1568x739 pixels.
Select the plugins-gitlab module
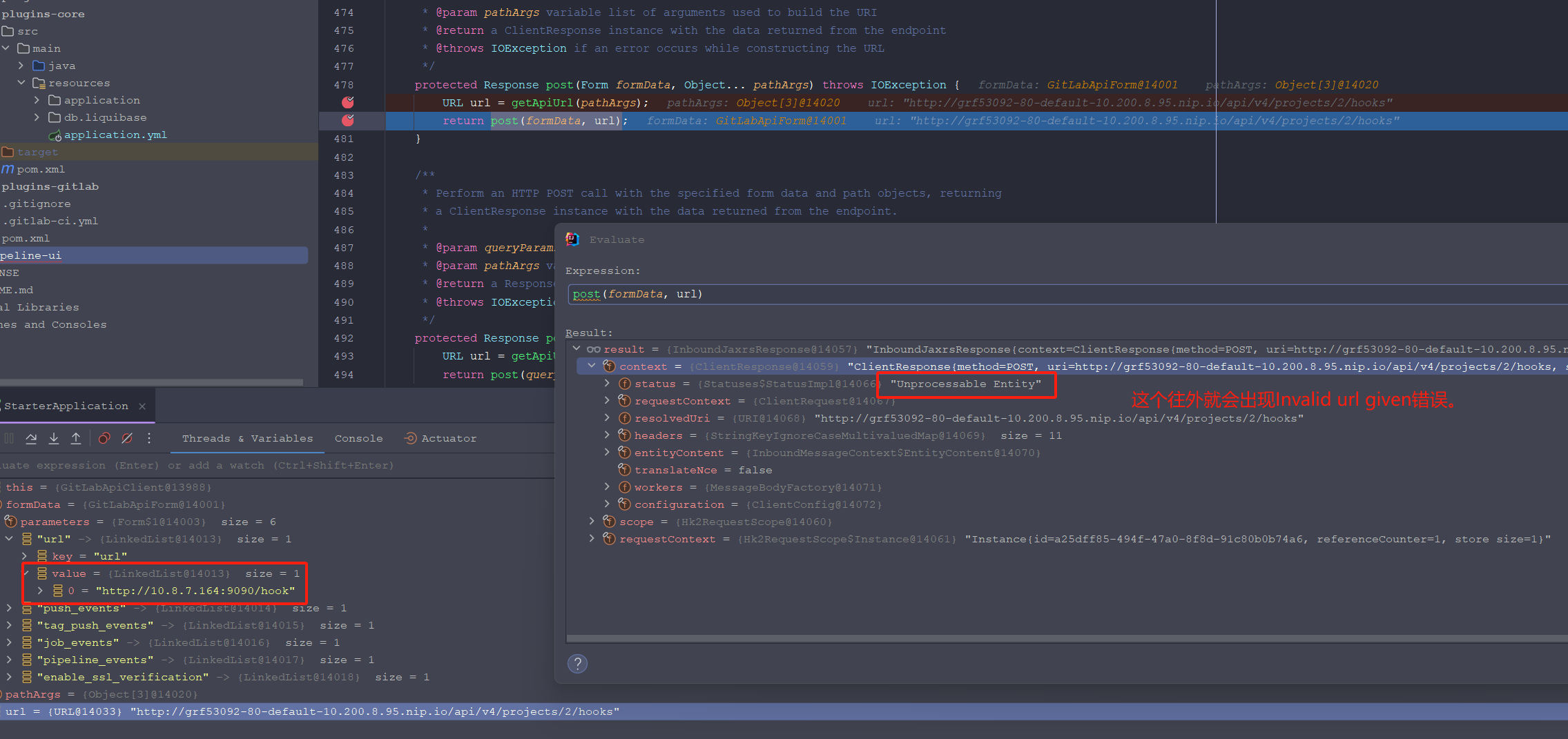[x=50, y=186]
